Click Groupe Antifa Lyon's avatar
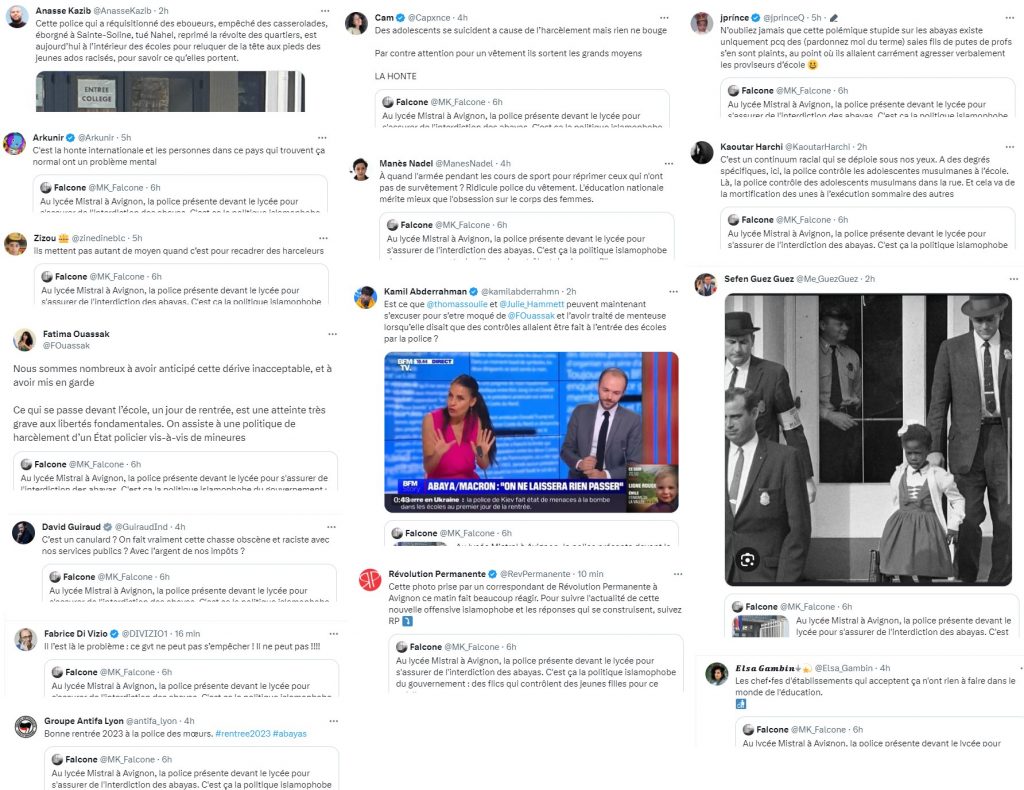Screen dimensions: 1024x790 tap(26, 726)
